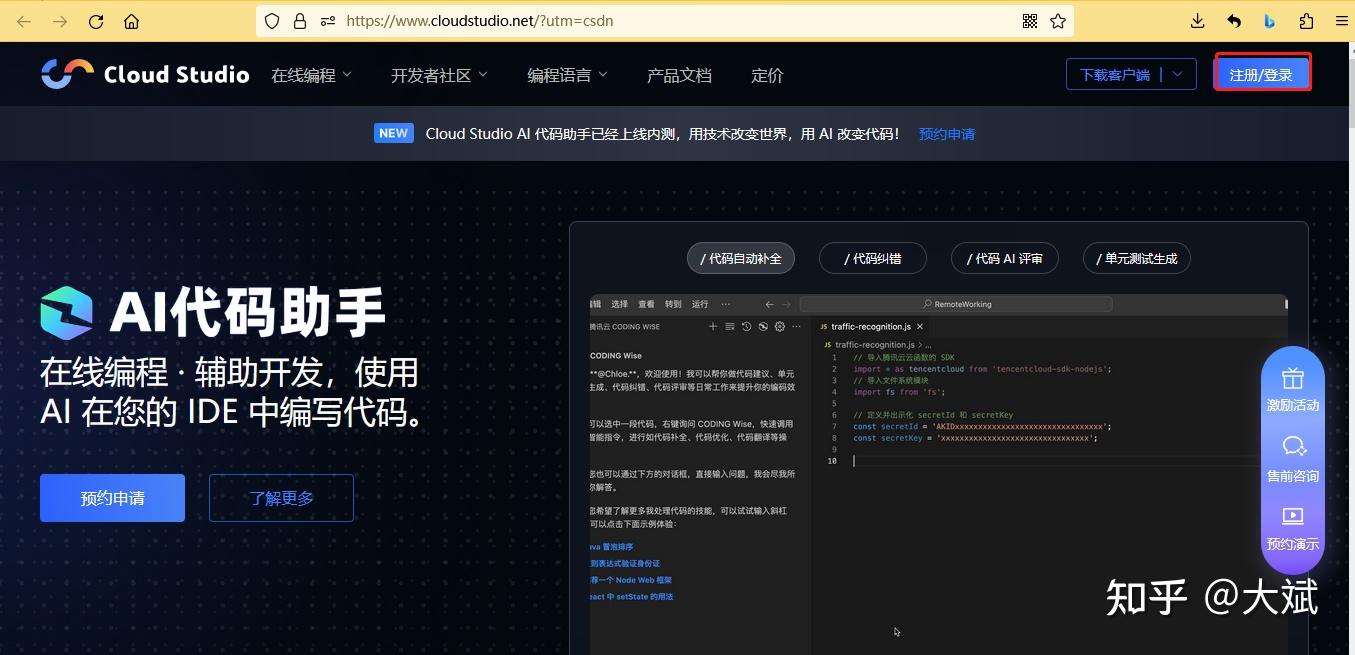Open browser downloads via the download icon

tap(1196, 20)
